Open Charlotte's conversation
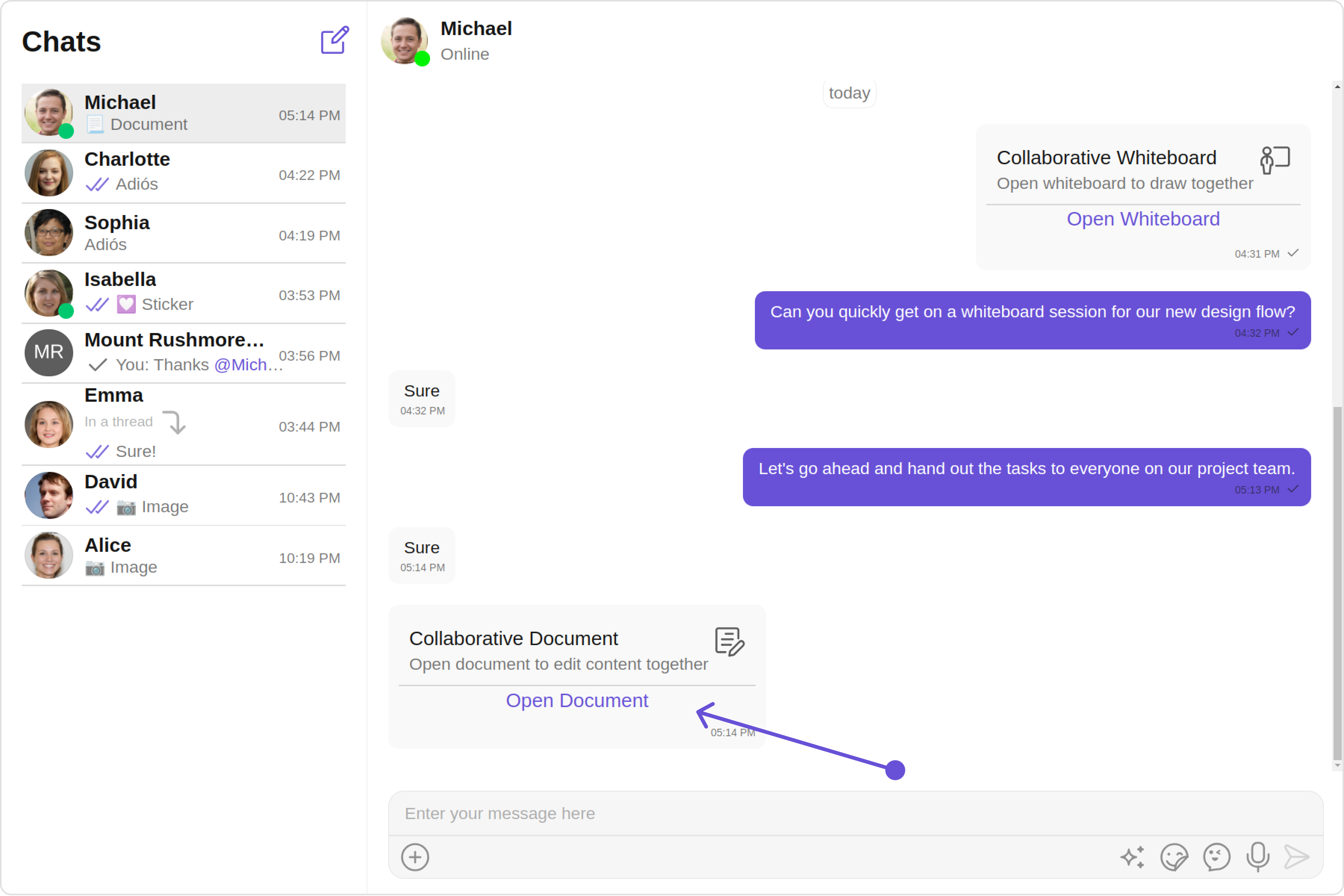This screenshot has height=896, width=1344. pos(183,172)
